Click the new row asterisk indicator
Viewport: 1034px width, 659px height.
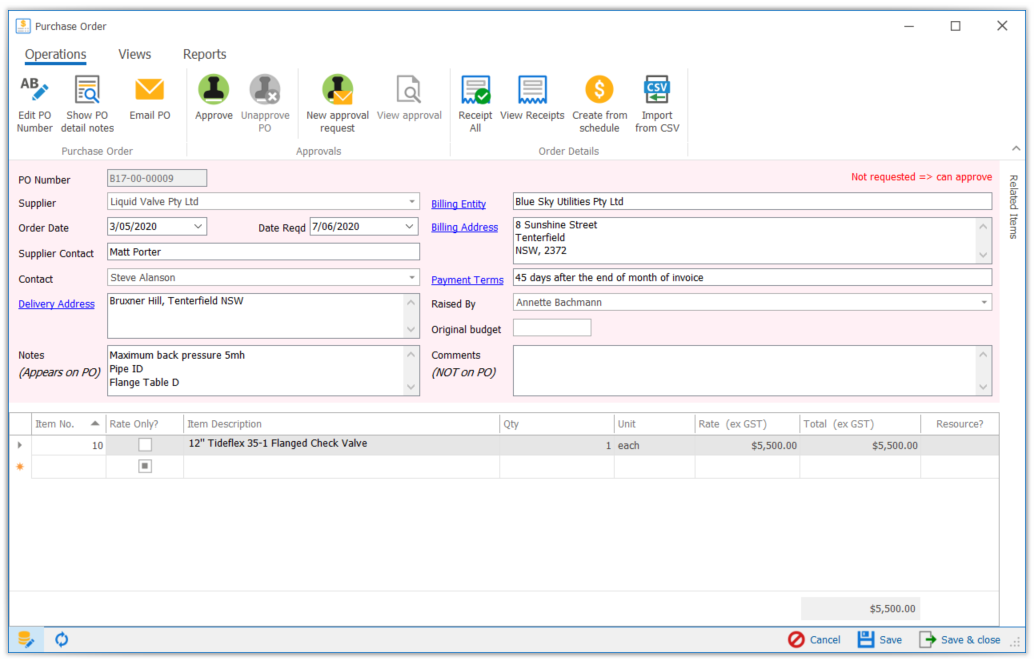click(20, 466)
